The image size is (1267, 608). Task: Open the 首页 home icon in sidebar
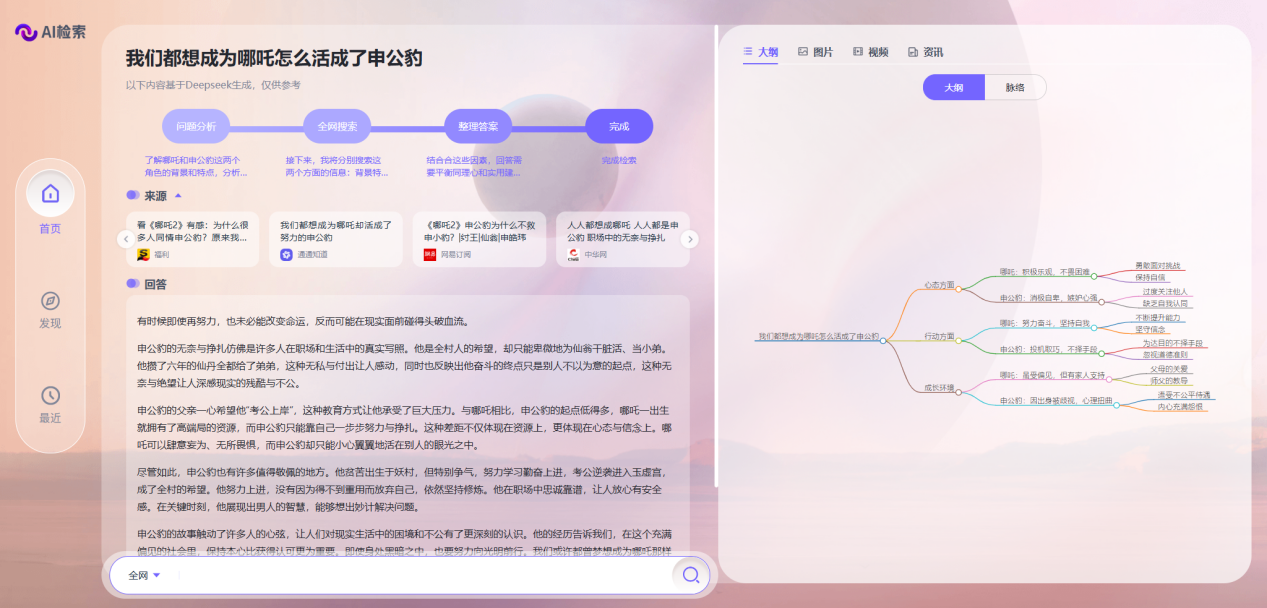(50, 193)
